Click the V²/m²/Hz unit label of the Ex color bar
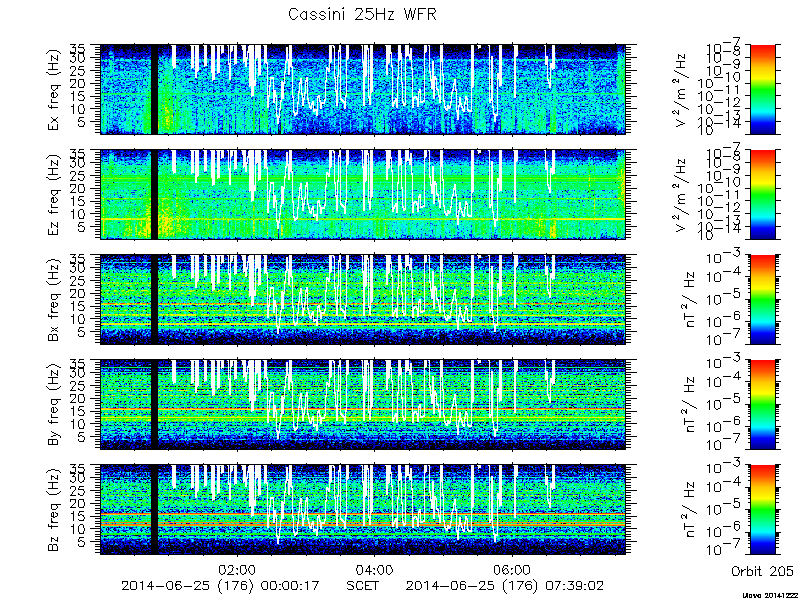Image resolution: width=800 pixels, height=600 pixels. (682, 89)
